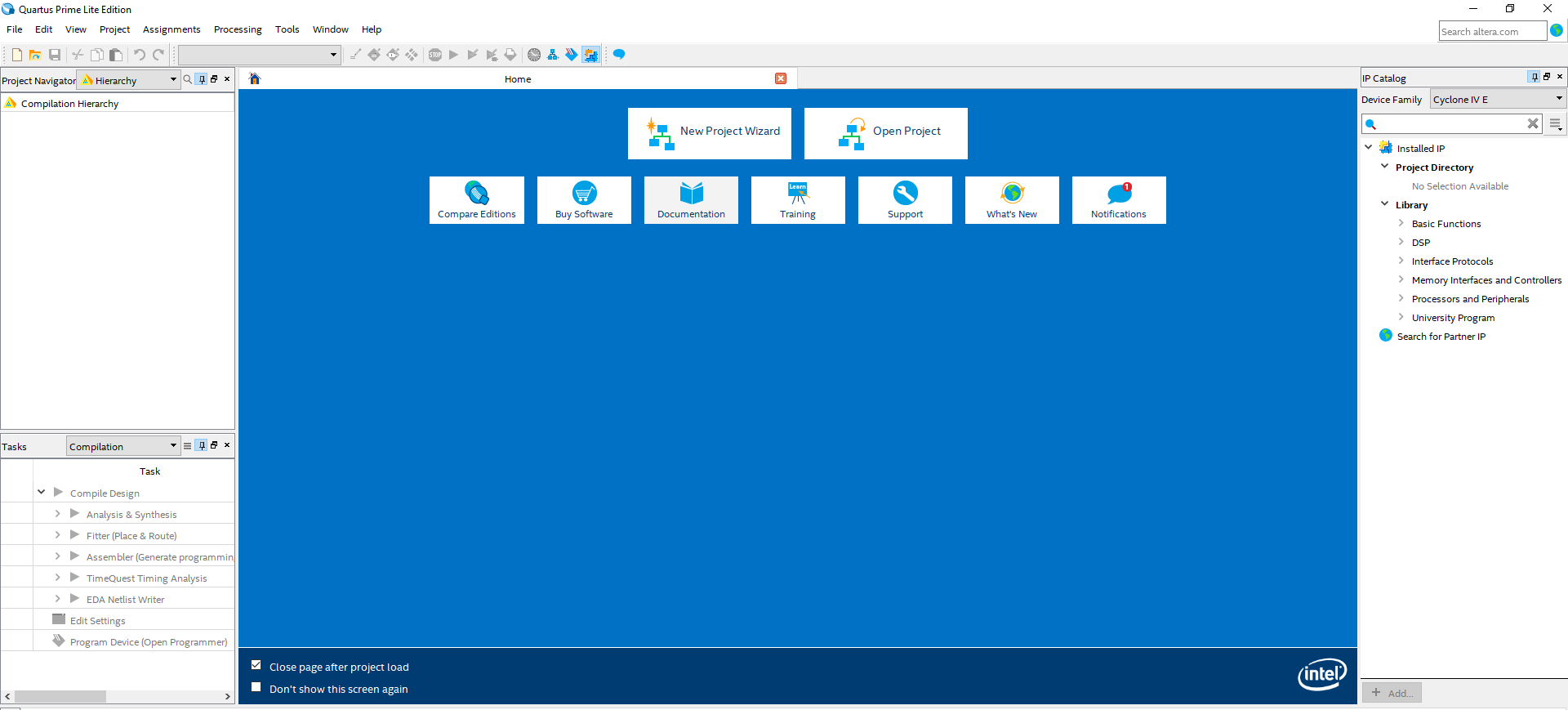Expand the Analysis & Synthesis task
The width and height of the screenshot is (1568, 710).
click(57, 514)
